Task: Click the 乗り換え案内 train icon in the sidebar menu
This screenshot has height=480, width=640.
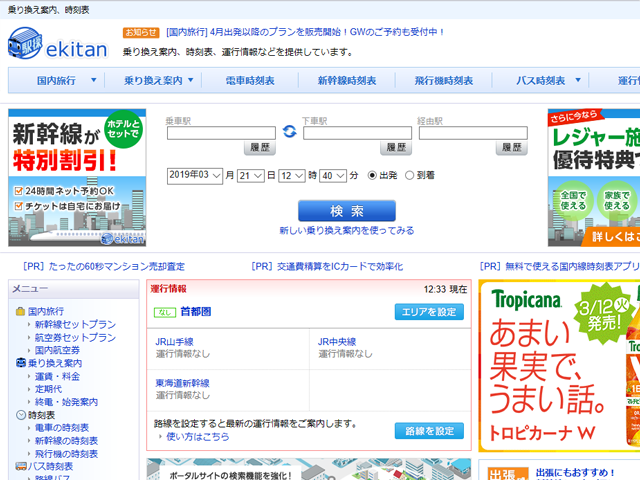Action: pyautogui.click(x=20, y=363)
